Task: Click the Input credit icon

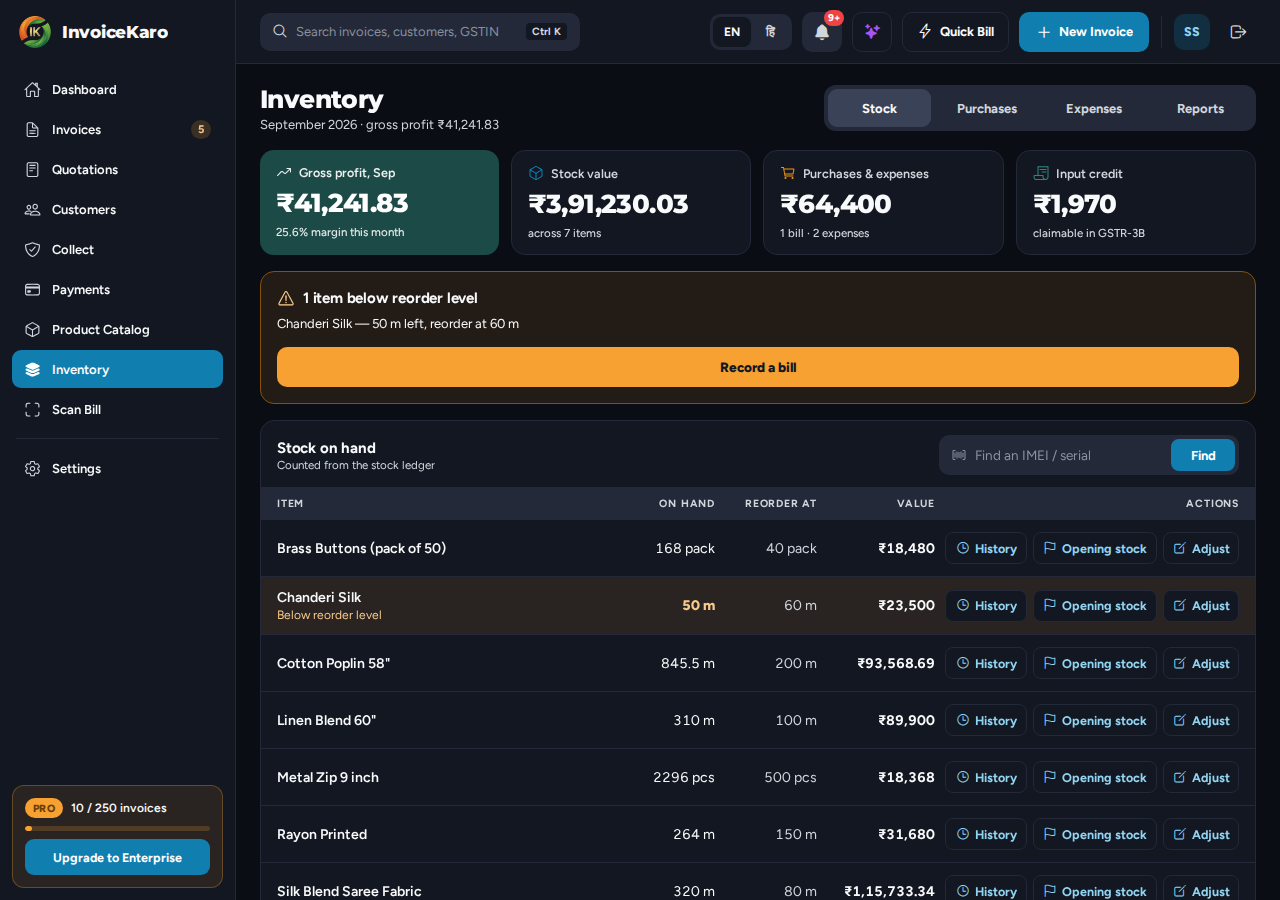Action: tap(1041, 173)
